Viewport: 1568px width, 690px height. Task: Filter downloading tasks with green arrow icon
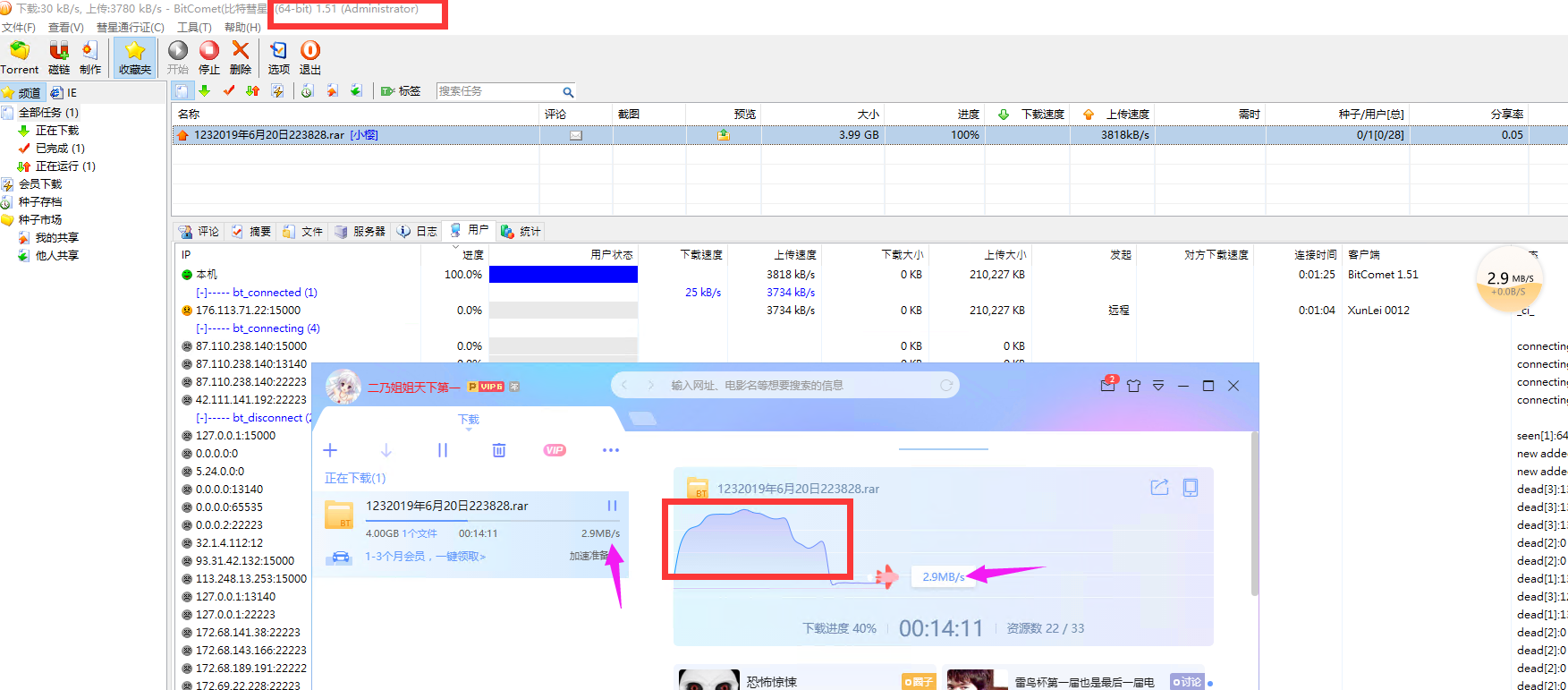click(205, 91)
